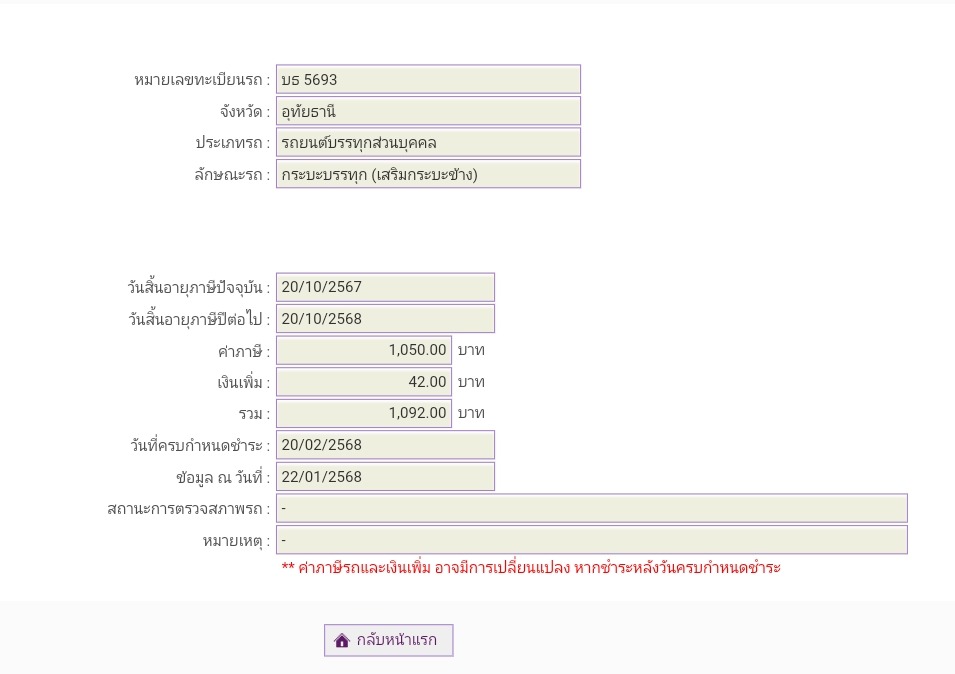Screen dimensions: 955x674
Task: Click the vehicle inspection status field
Action: (591, 508)
